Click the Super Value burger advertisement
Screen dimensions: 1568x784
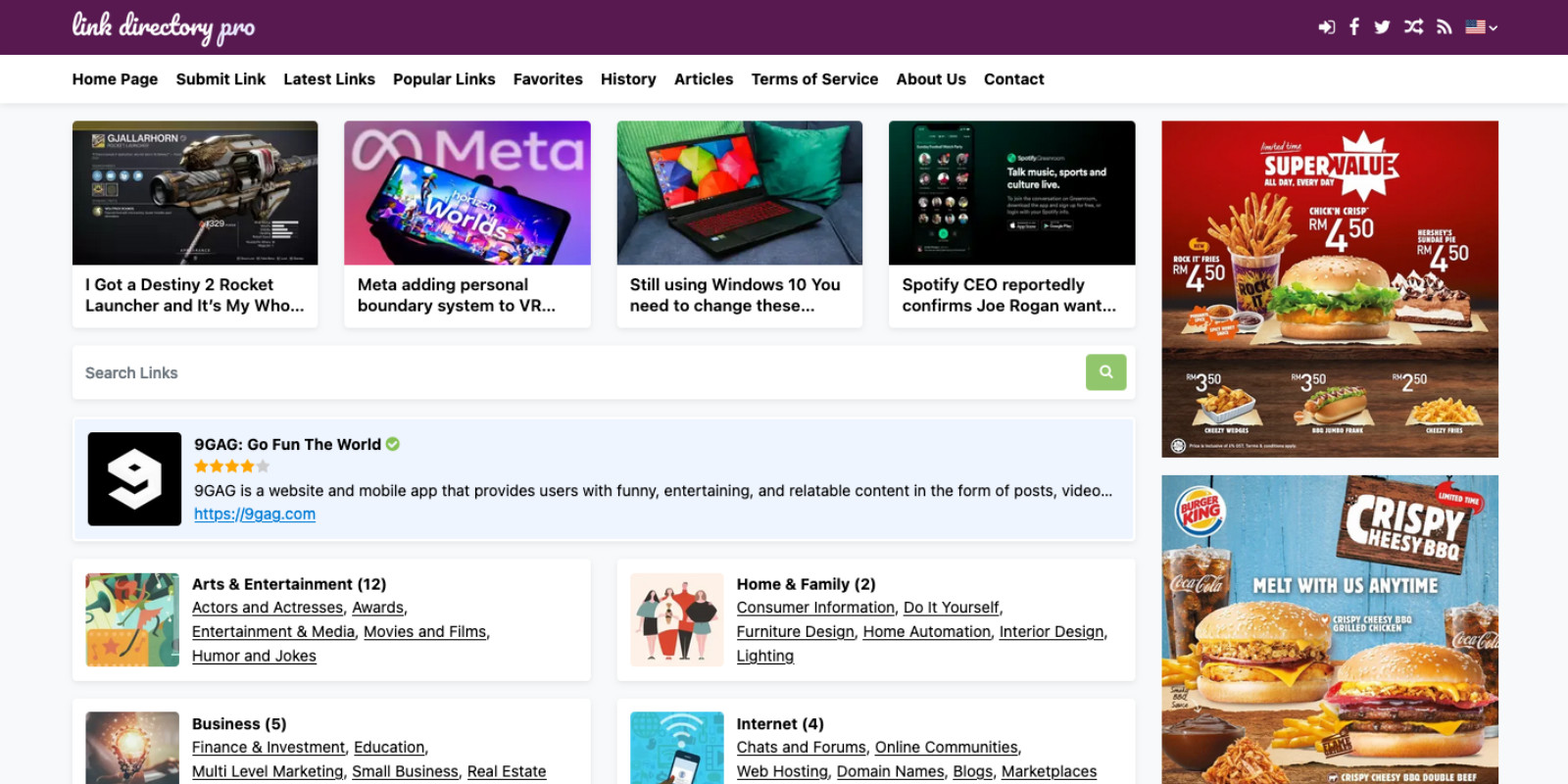point(1330,289)
